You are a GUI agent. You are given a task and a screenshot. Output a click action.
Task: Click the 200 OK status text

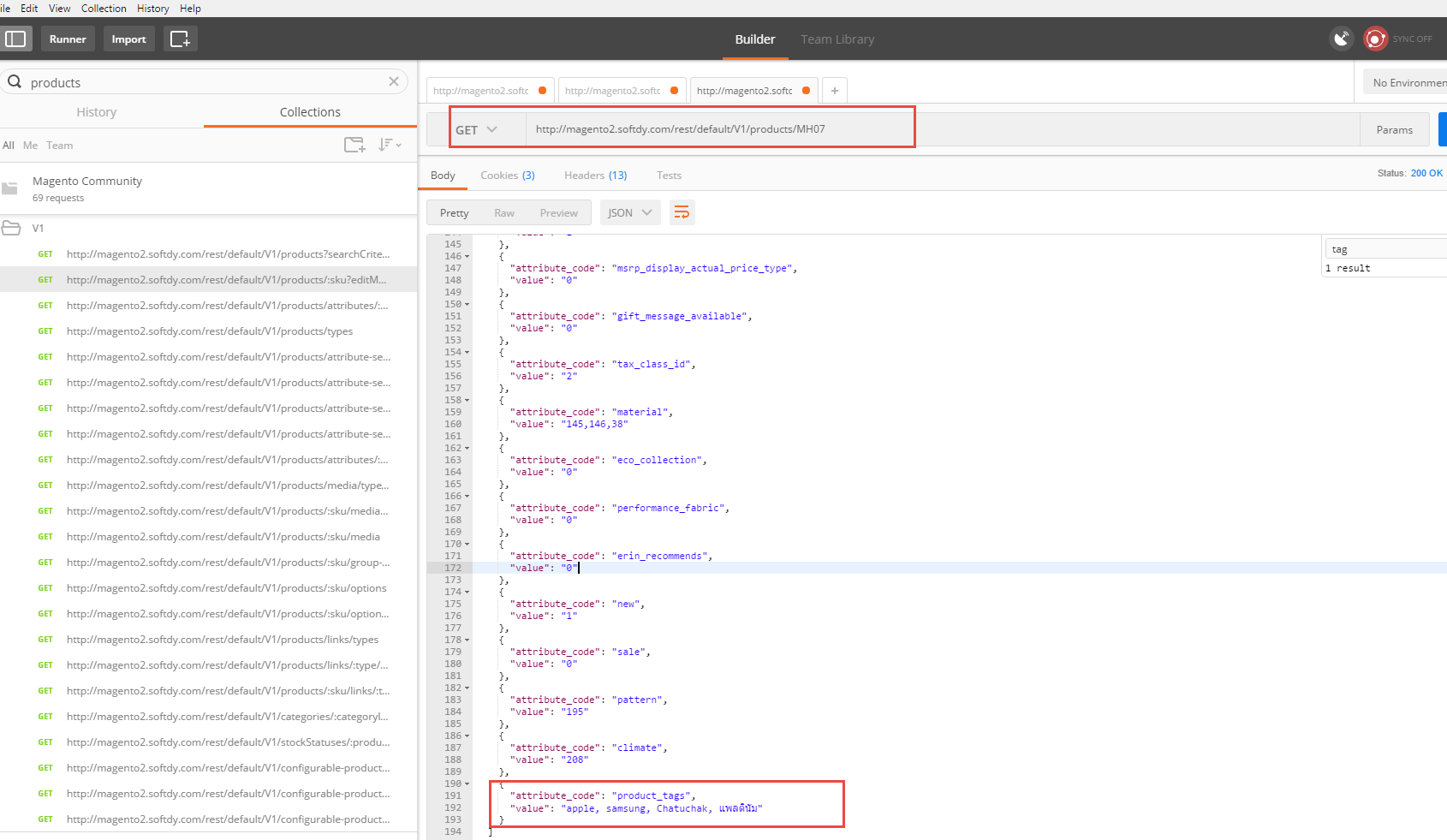[x=1426, y=173]
